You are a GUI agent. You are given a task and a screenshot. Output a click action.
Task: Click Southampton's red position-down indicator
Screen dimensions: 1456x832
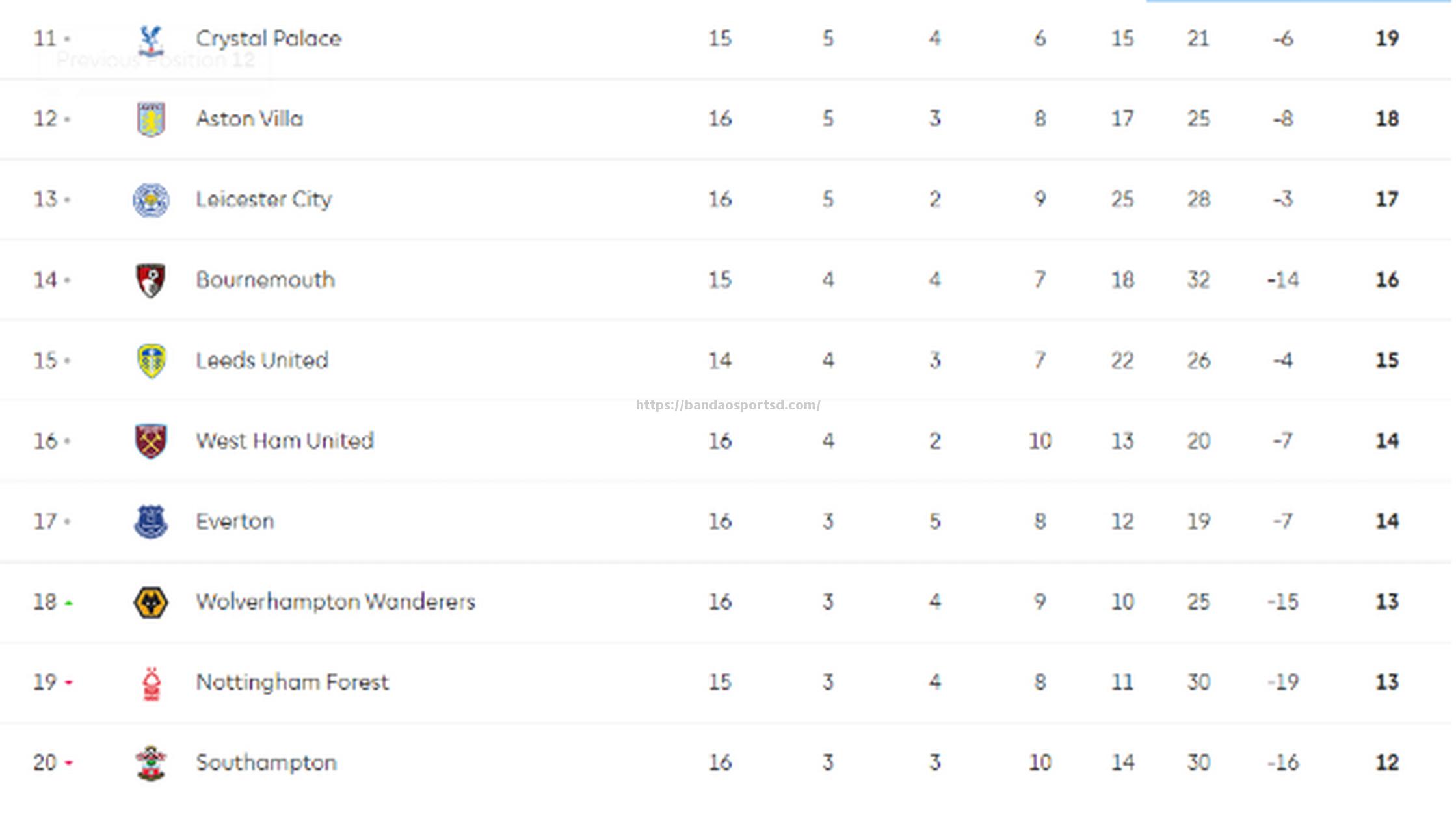68,763
